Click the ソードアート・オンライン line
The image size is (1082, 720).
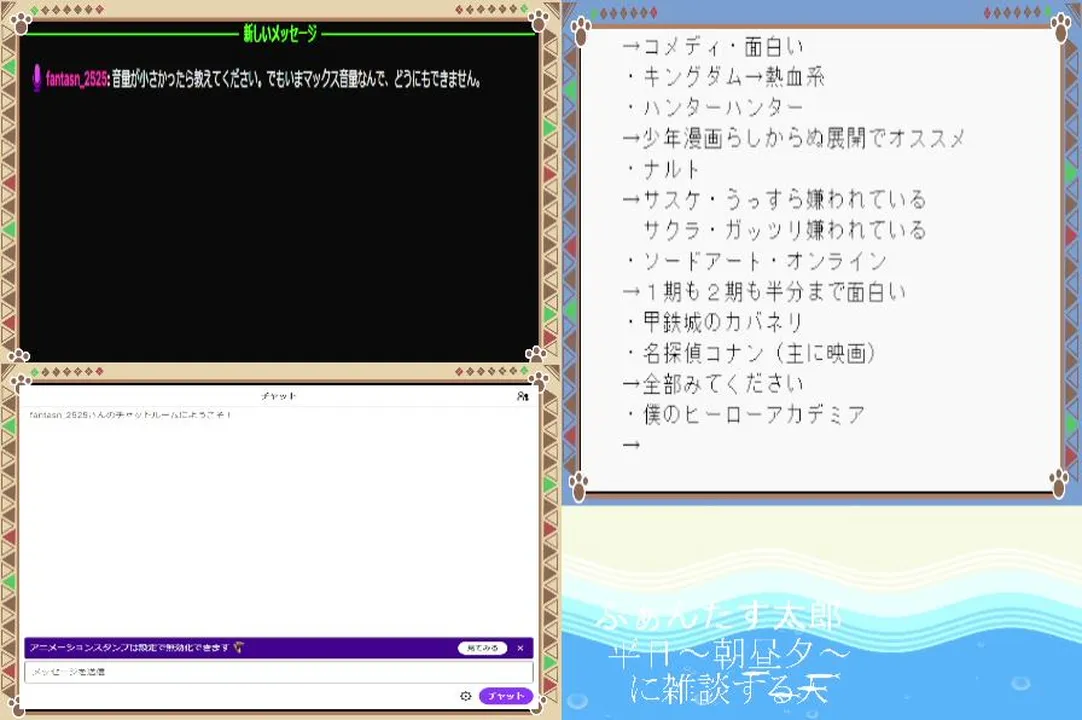point(756,261)
